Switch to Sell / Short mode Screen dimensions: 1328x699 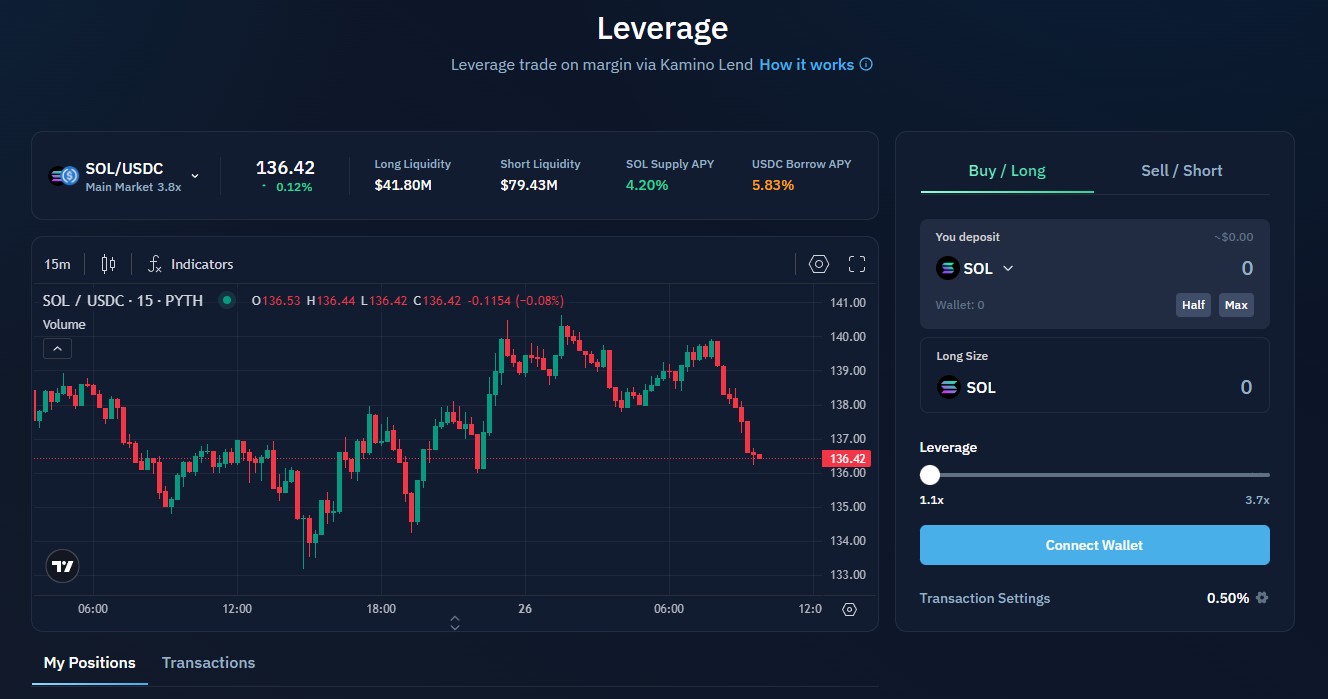[x=1181, y=171]
